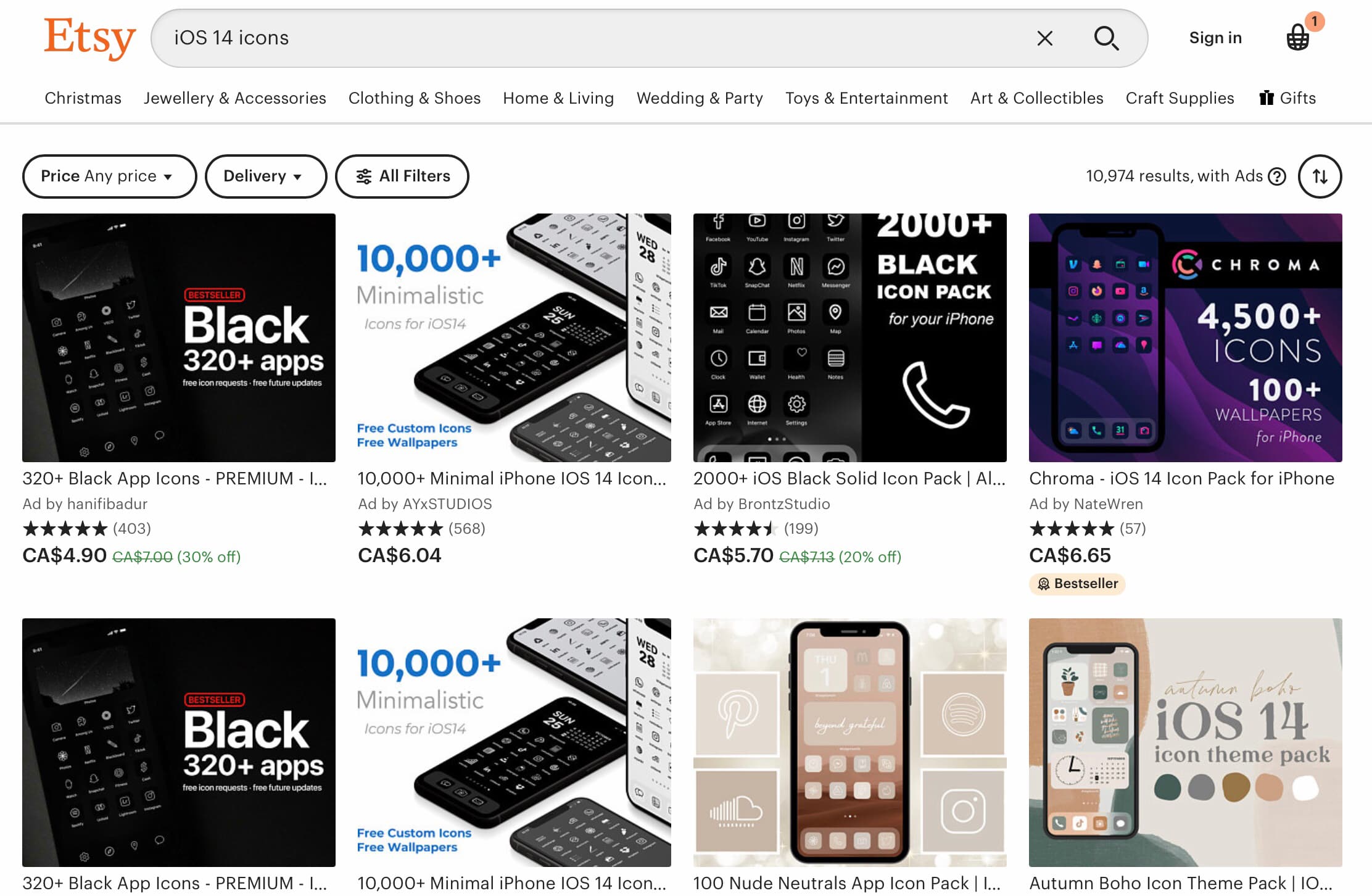Screen dimensions: 1372x896
Task: Open the All Filters panel
Action: click(x=402, y=176)
